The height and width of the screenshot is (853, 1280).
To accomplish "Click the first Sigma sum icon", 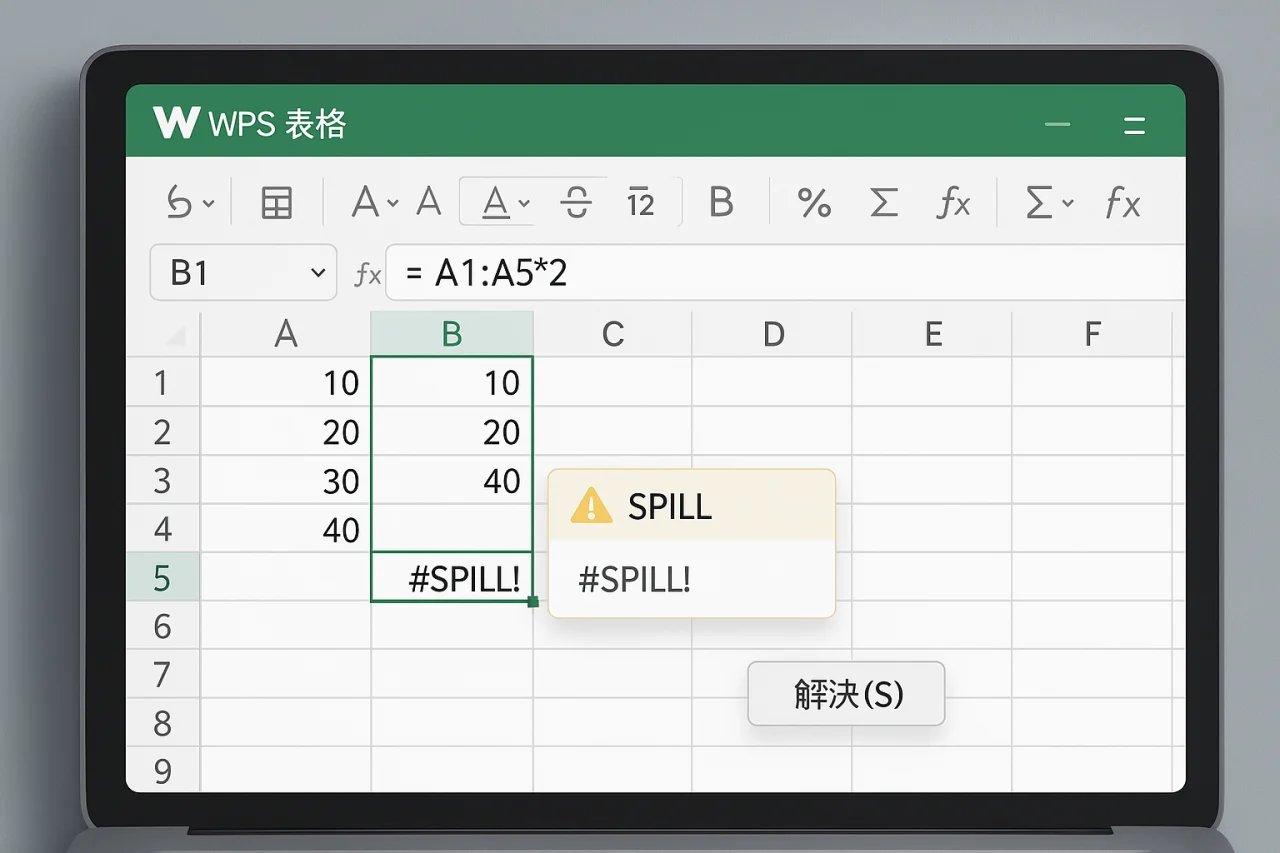I will (x=883, y=203).
